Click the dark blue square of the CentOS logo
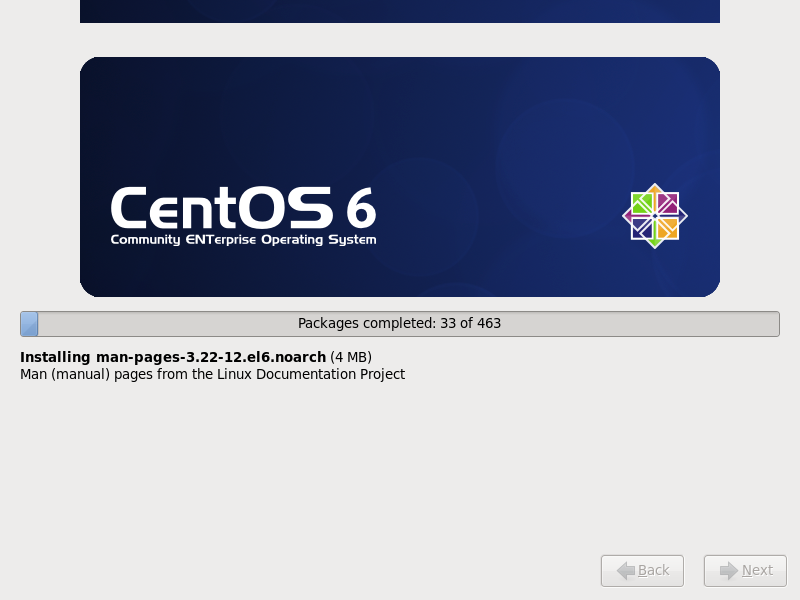The width and height of the screenshot is (800, 600). point(642,229)
